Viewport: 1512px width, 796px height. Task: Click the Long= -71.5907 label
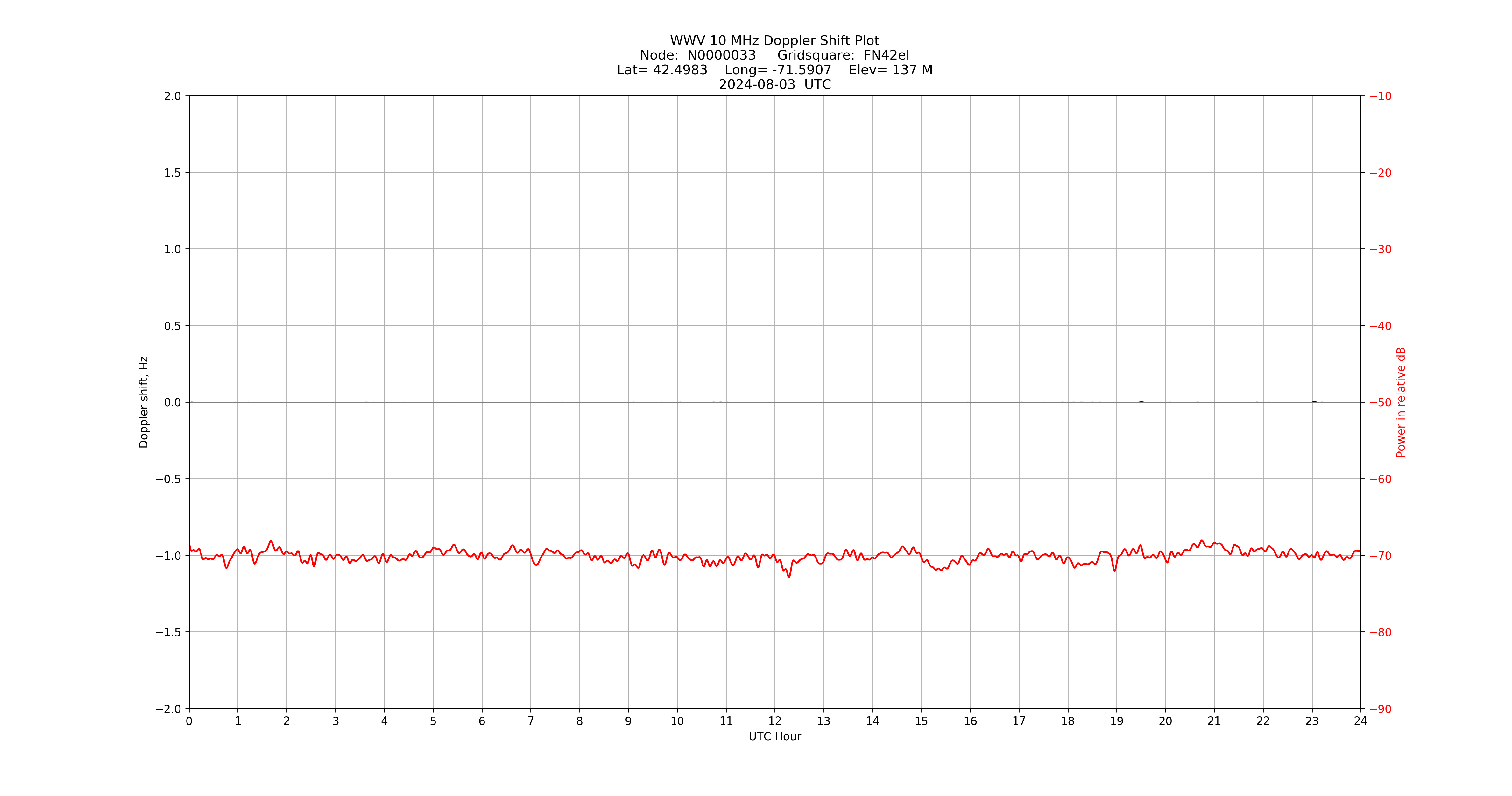click(x=778, y=70)
